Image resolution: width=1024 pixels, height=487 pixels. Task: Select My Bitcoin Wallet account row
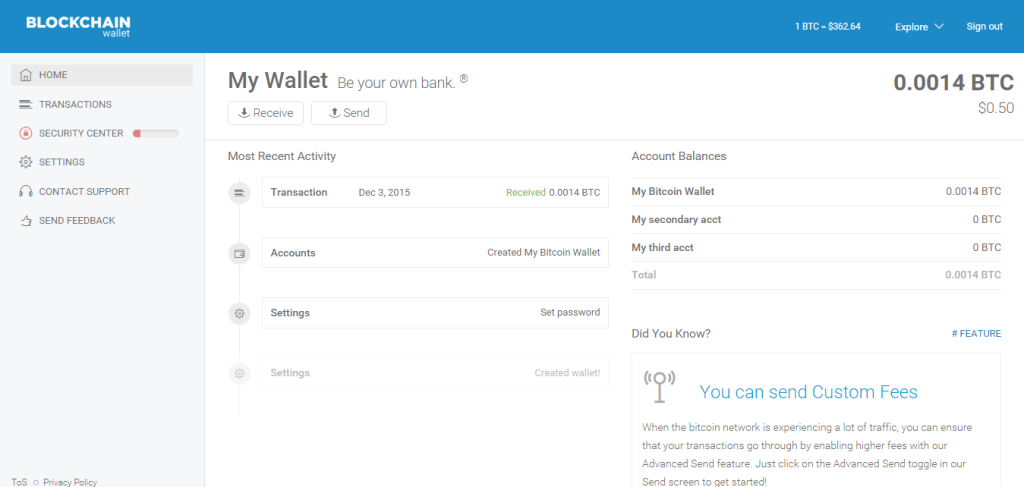pyautogui.click(x=816, y=192)
